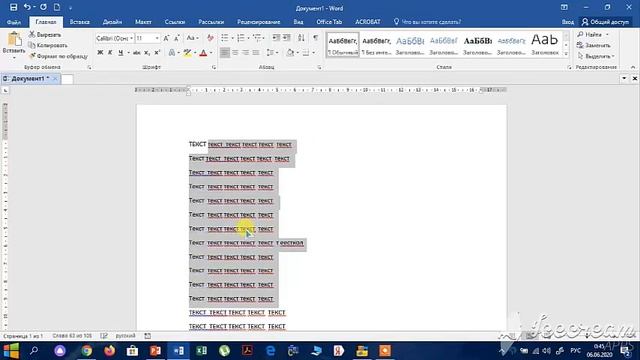Click text highlight color marker
640x360 pixels.
click(x=187, y=53)
